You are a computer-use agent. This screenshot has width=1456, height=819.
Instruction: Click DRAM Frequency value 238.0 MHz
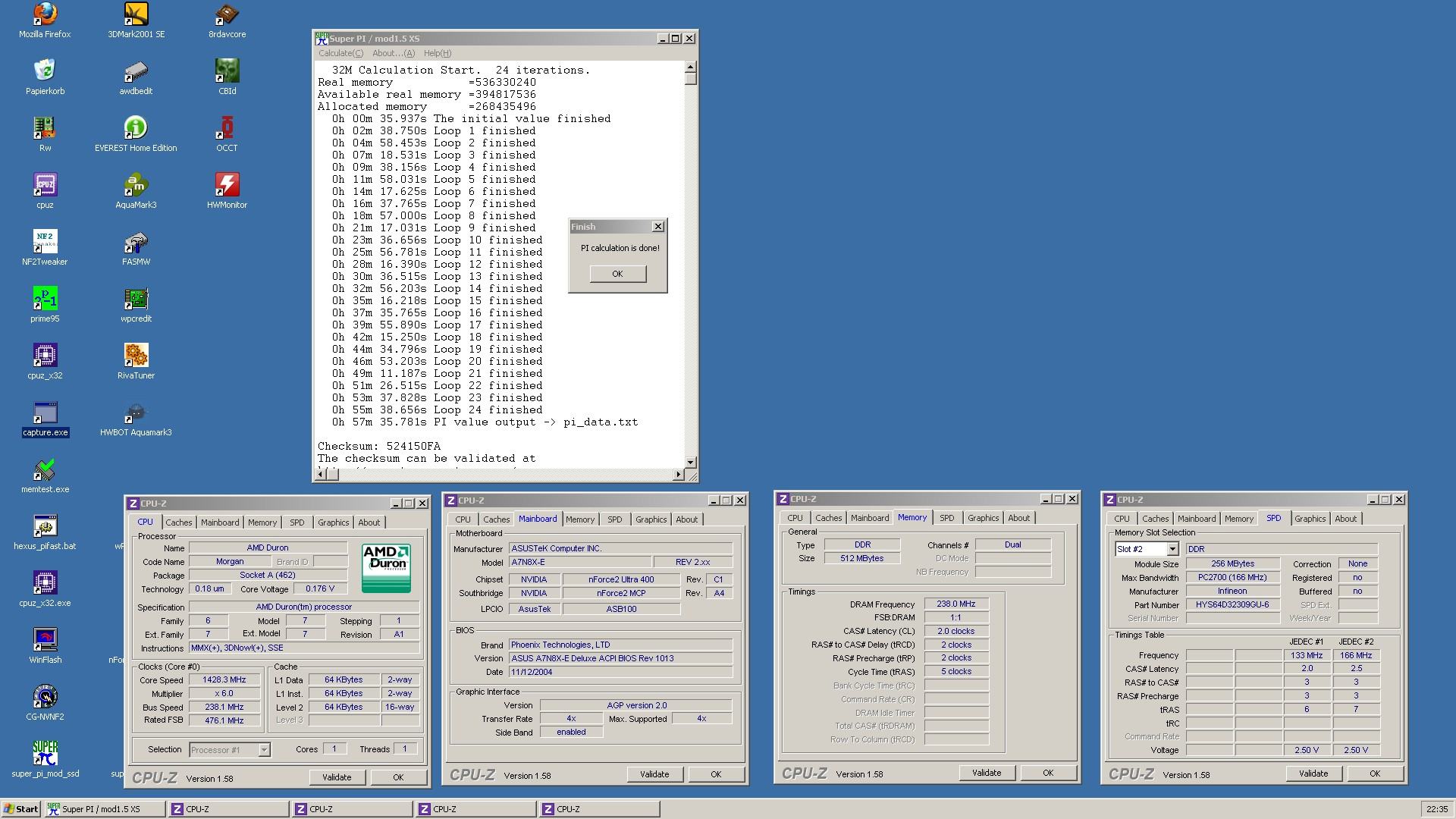coord(955,604)
